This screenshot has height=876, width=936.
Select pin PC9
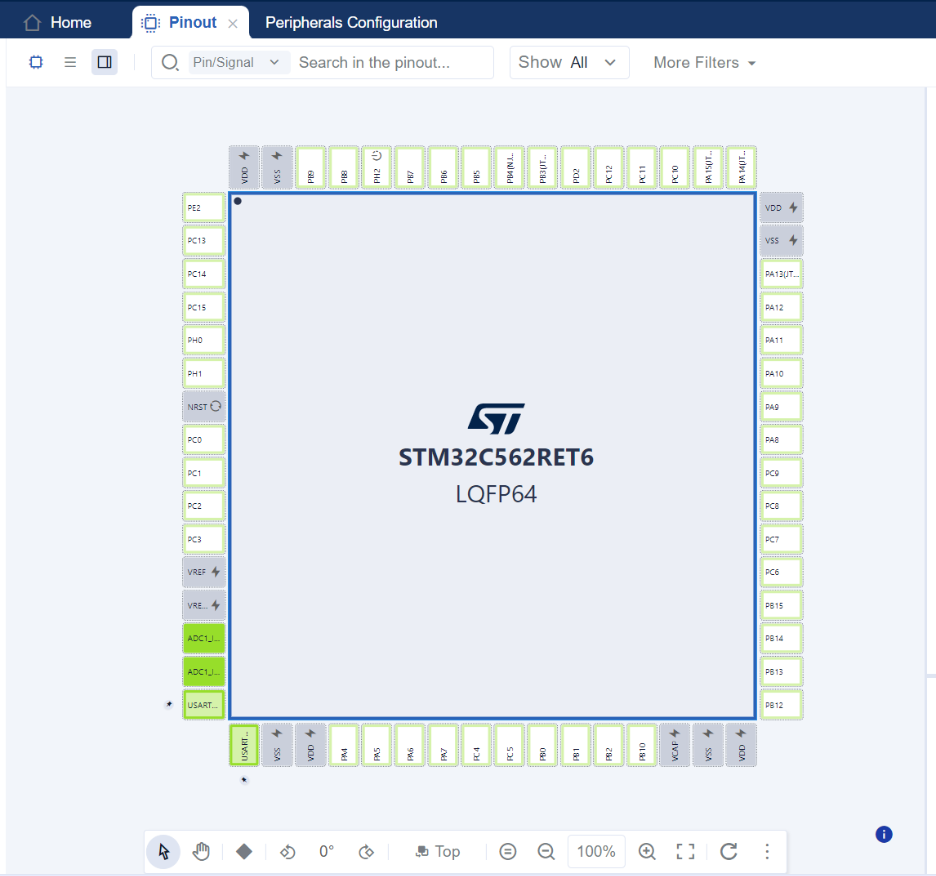click(x=781, y=473)
